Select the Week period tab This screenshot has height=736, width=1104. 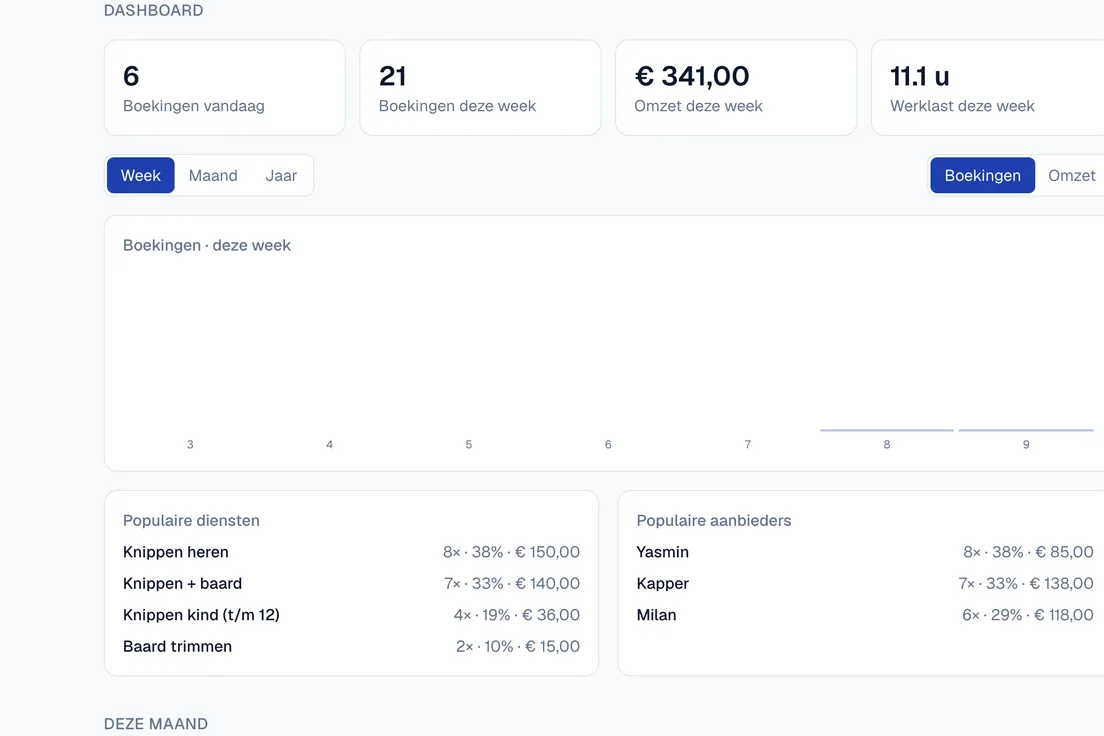(141, 175)
